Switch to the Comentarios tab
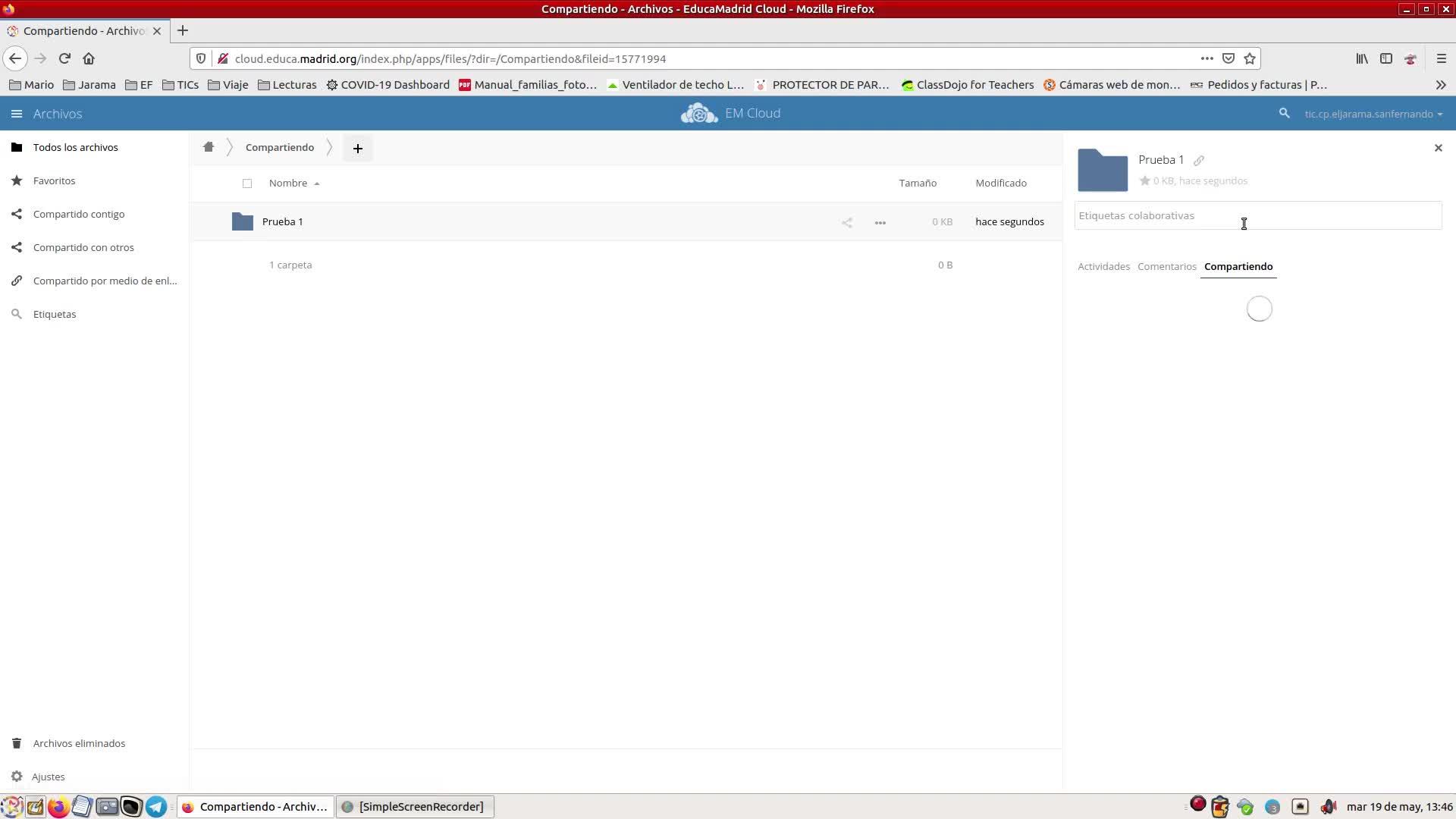The image size is (1456, 819). pyautogui.click(x=1166, y=266)
